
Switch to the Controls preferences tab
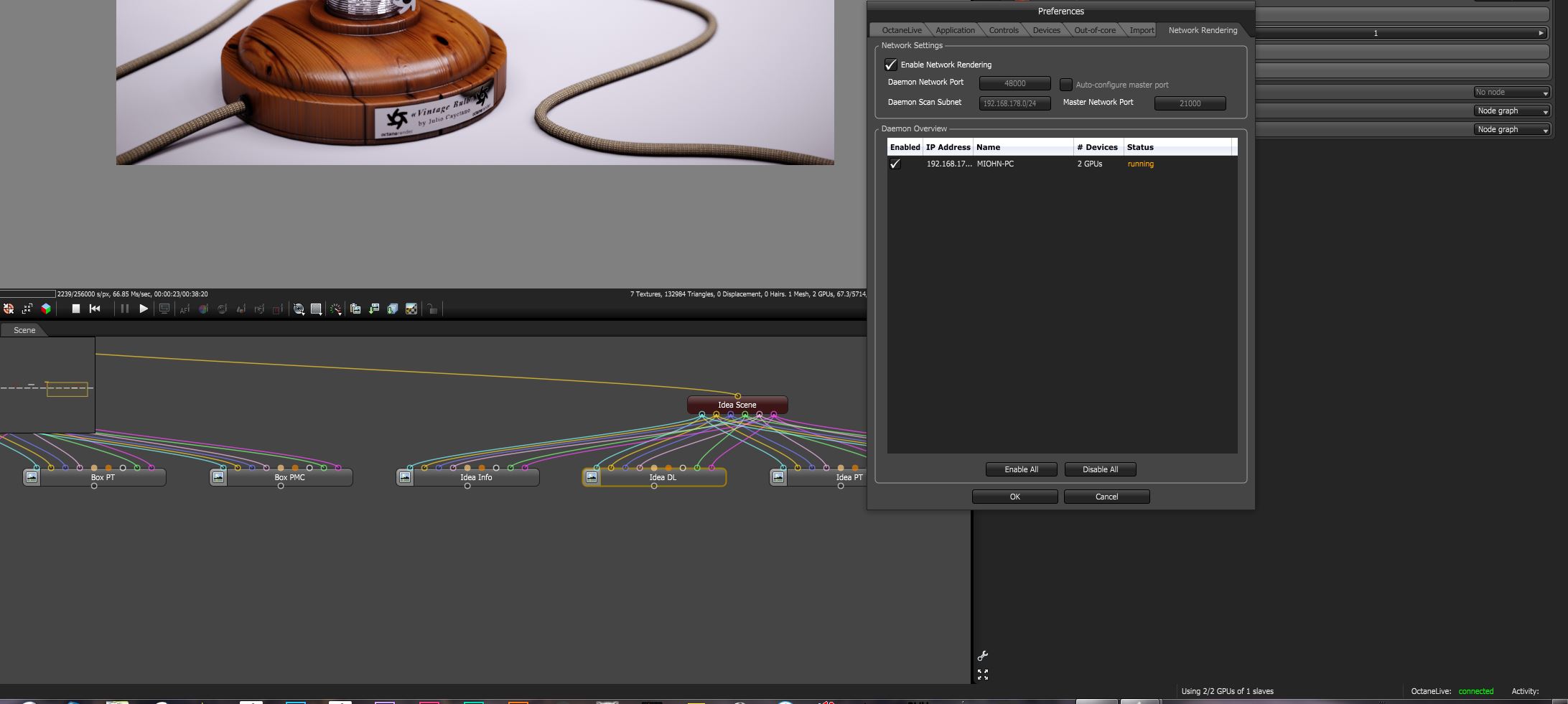tap(1004, 30)
